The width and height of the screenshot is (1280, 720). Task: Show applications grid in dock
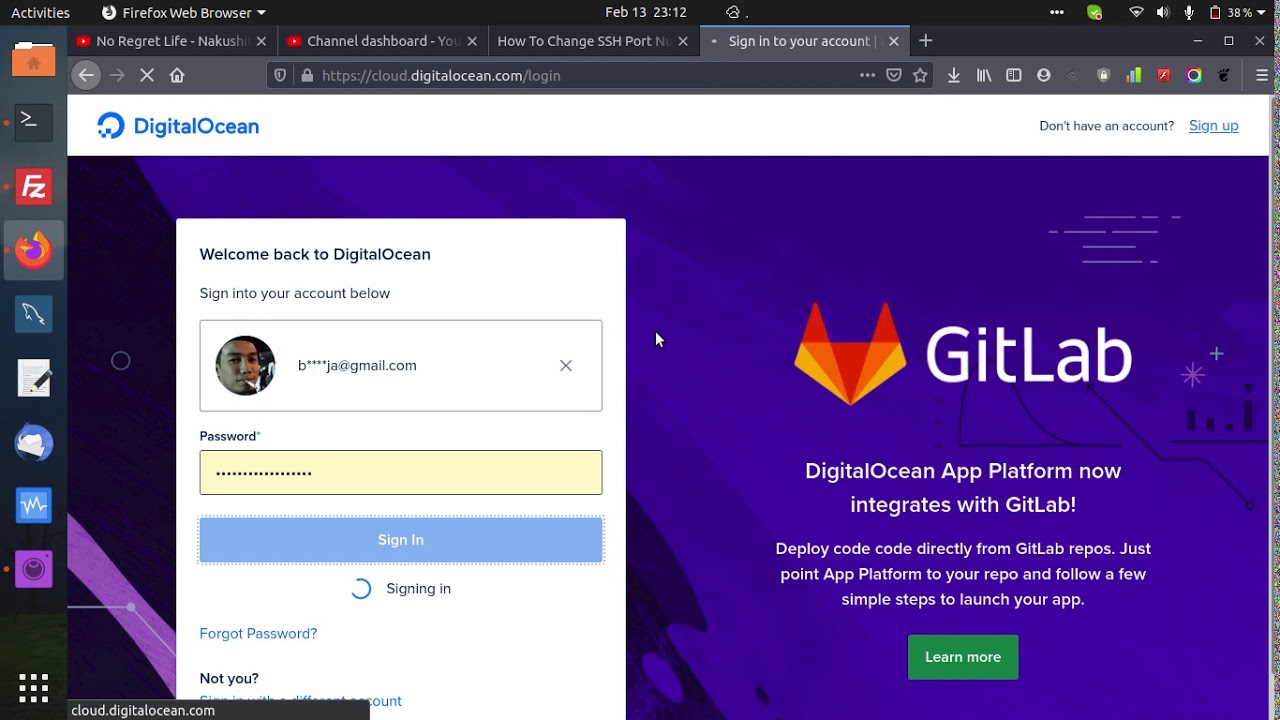pyautogui.click(x=34, y=688)
